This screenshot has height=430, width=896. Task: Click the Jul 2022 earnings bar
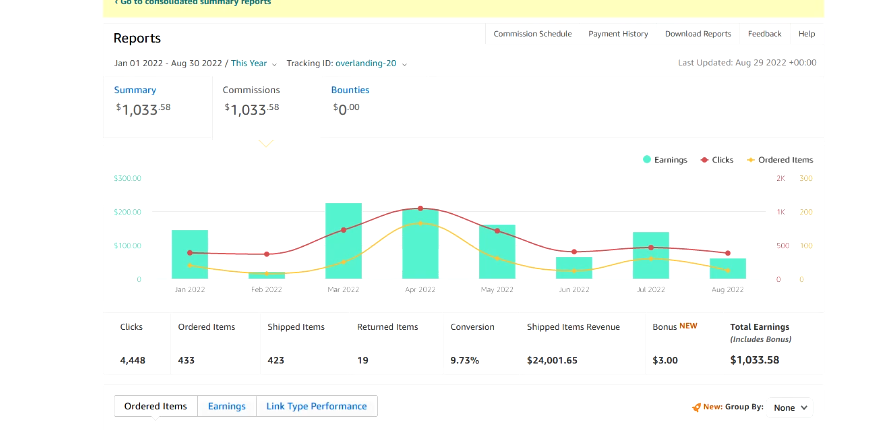(651, 256)
